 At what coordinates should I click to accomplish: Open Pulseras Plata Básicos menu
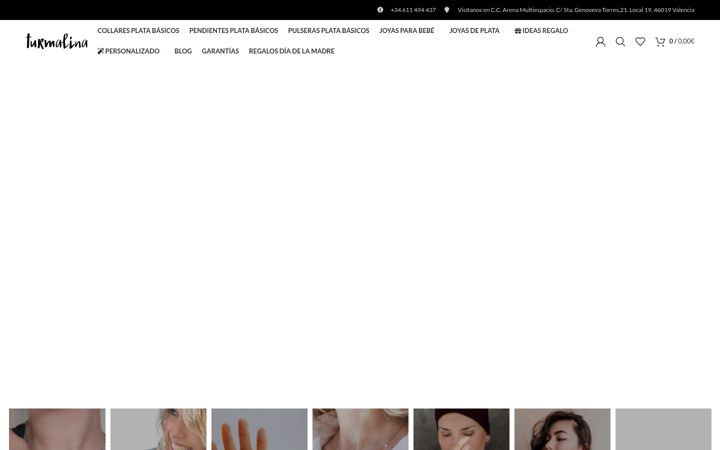click(x=328, y=30)
